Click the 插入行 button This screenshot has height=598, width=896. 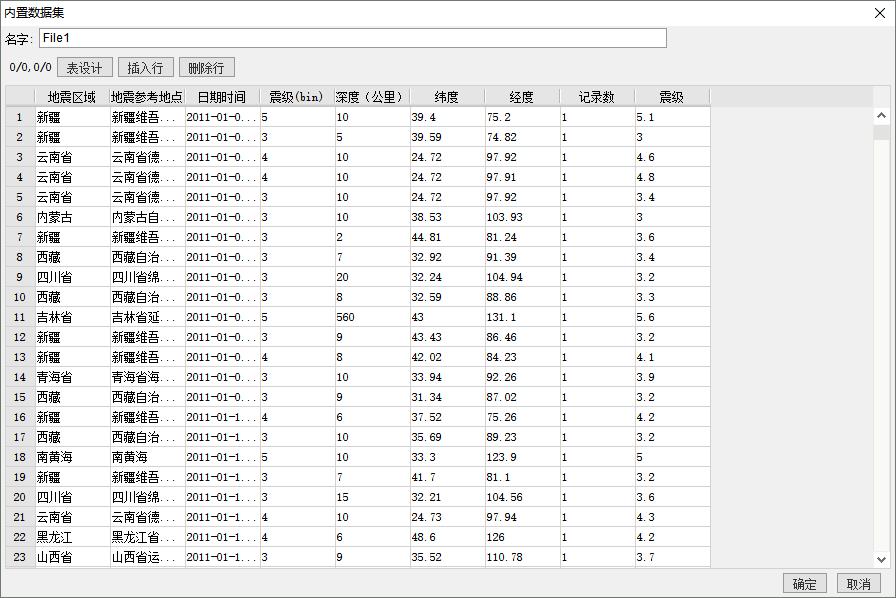pyautogui.click(x=145, y=68)
